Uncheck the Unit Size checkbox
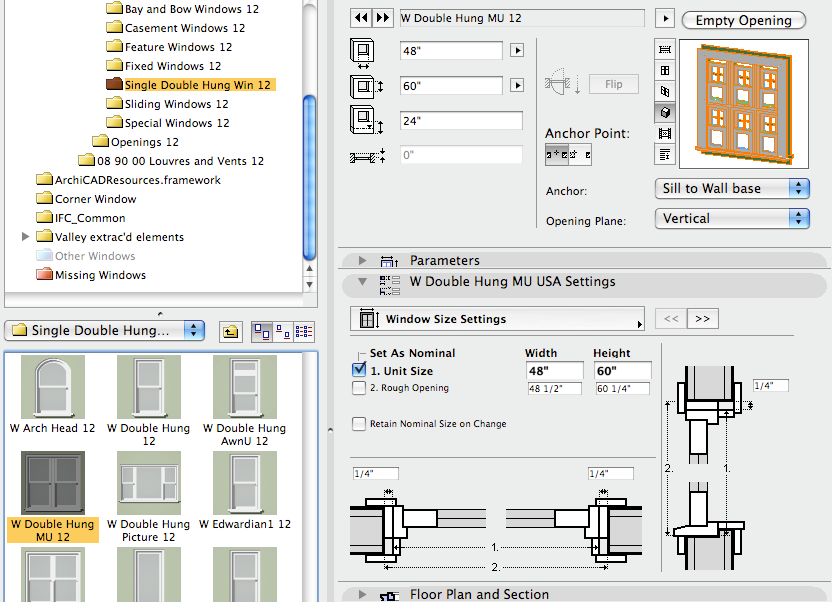Viewport: 832px width, 602px height. (x=359, y=370)
